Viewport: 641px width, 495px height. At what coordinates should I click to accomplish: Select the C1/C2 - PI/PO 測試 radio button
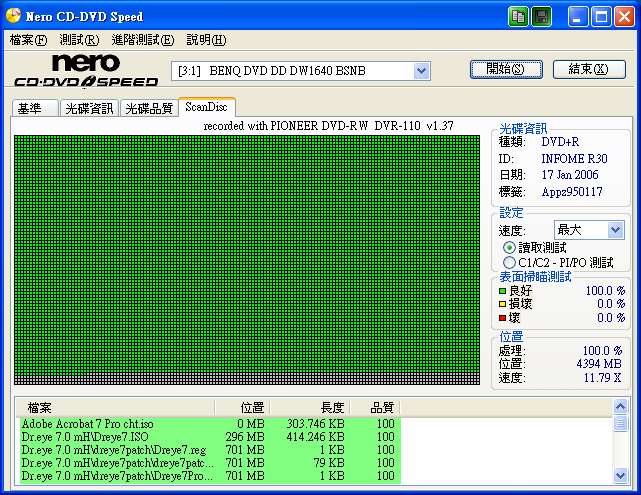pyautogui.click(x=509, y=262)
